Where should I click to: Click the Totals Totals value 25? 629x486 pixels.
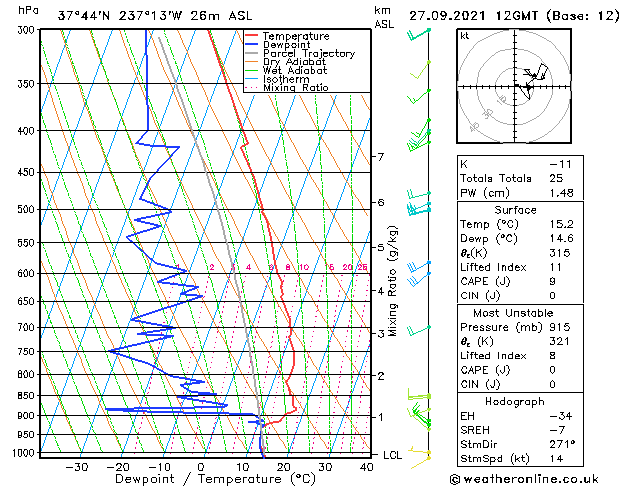(x=556, y=178)
